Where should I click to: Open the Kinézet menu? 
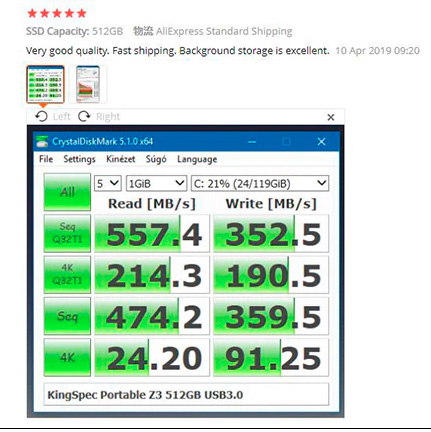[121, 159]
